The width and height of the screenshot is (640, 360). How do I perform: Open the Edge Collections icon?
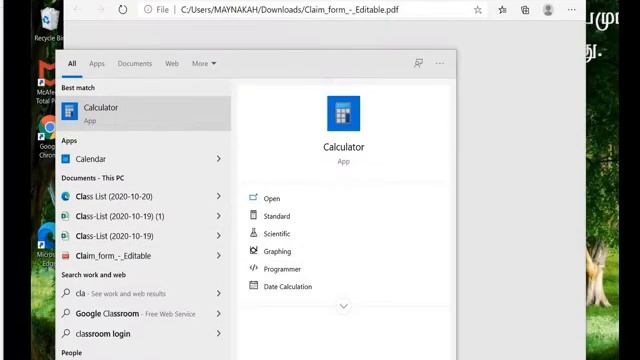[x=525, y=10]
